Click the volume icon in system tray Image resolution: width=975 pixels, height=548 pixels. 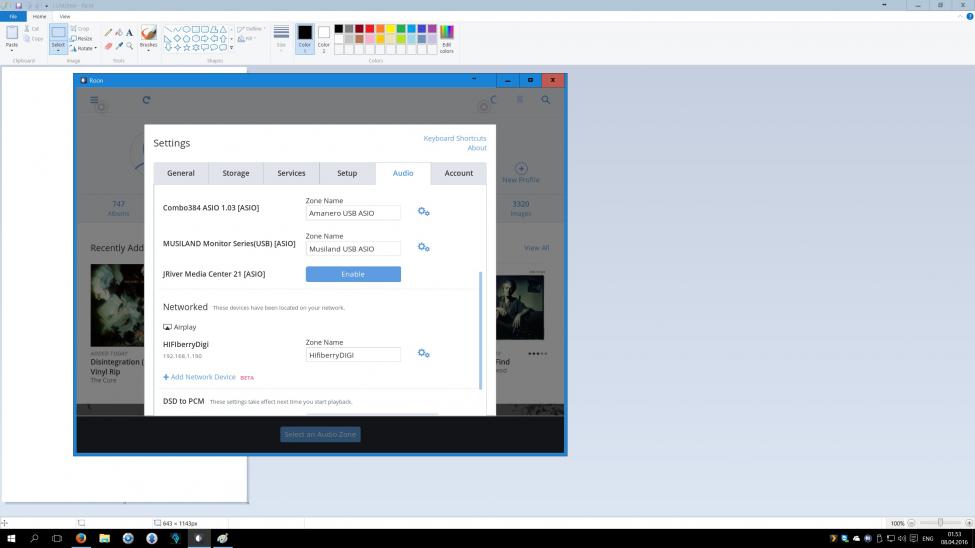902,539
